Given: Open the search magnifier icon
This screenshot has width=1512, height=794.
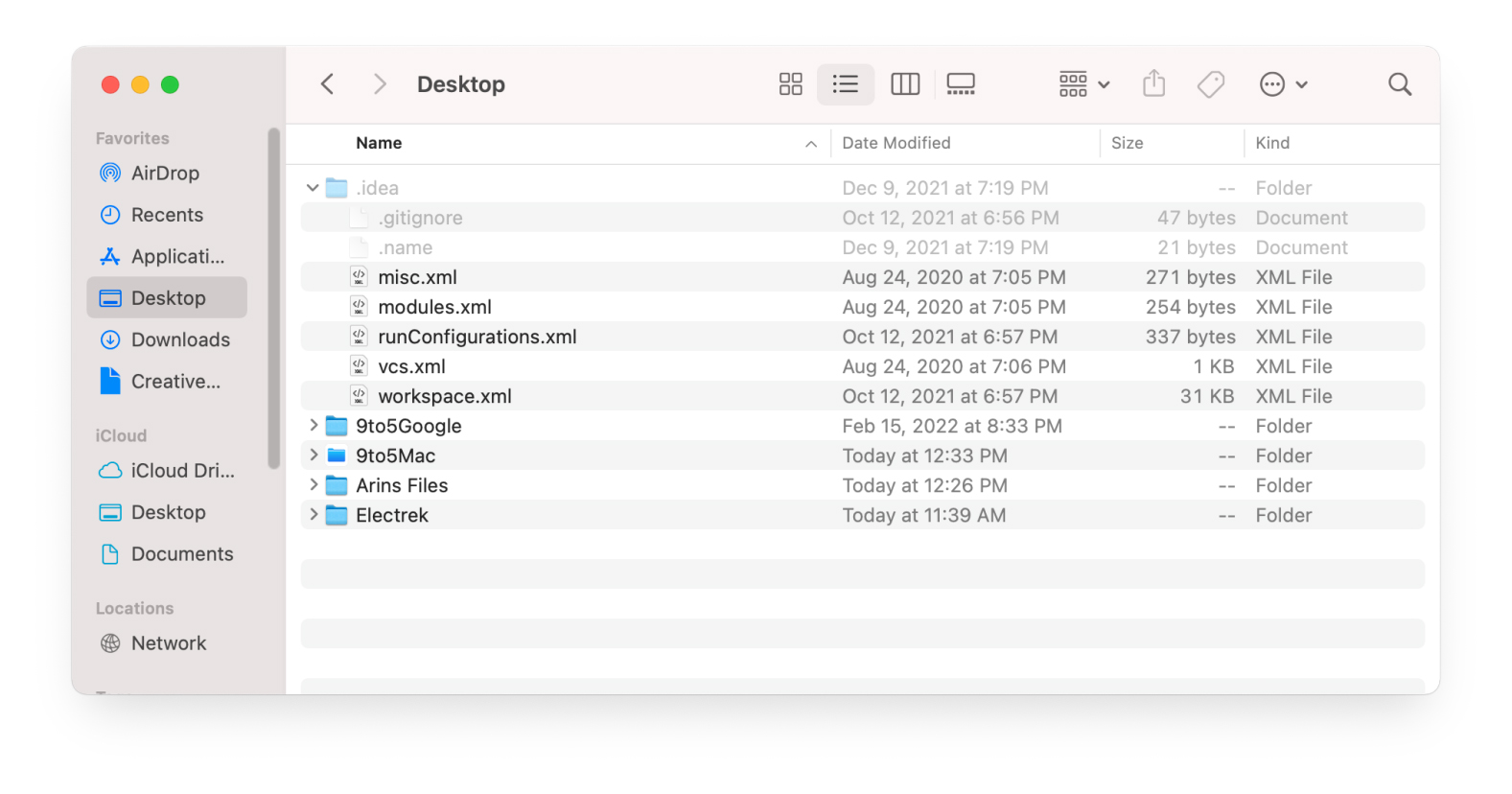Looking at the screenshot, I should [x=1399, y=84].
